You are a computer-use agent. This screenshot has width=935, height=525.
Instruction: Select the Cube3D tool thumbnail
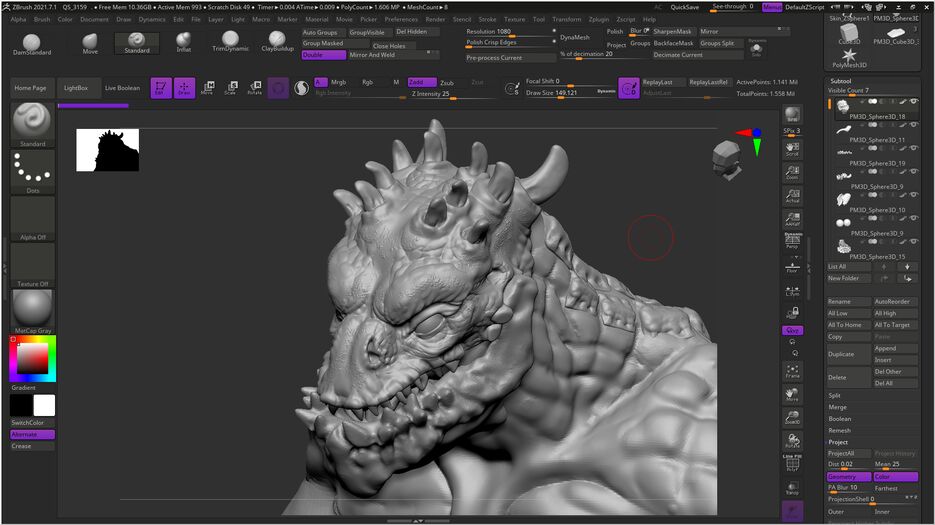tap(849, 33)
